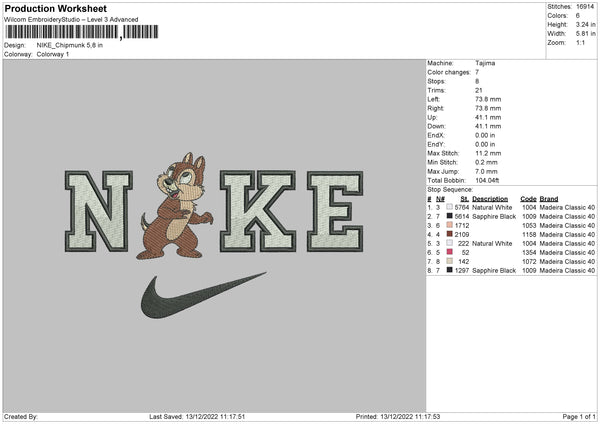Click the 'Page 1 of 1' indicator
Image resolution: width=600 pixels, height=424 pixels.
point(579,416)
